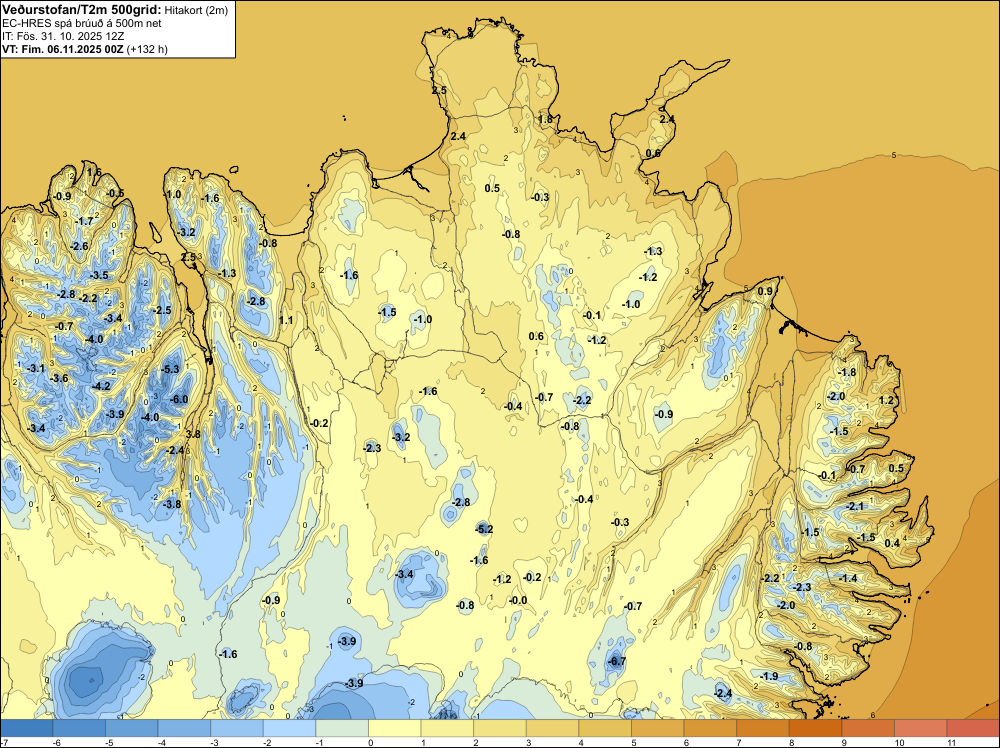Click the -6.0 temperature value on the map
This screenshot has height=748, width=1000.
point(180,400)
